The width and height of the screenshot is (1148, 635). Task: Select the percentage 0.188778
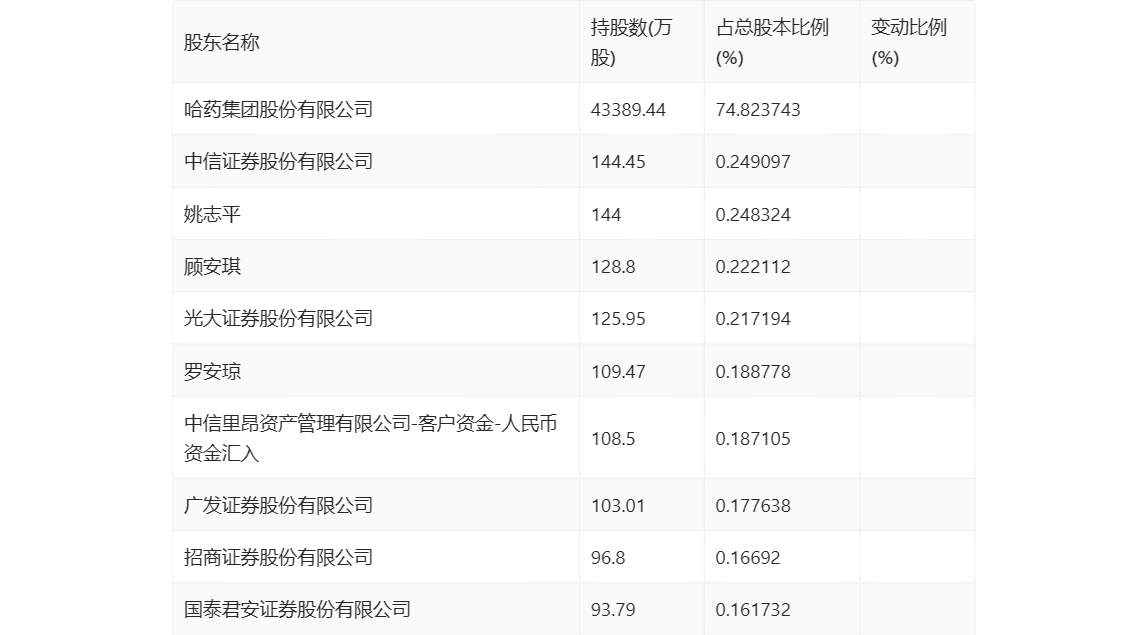(753, 371)
